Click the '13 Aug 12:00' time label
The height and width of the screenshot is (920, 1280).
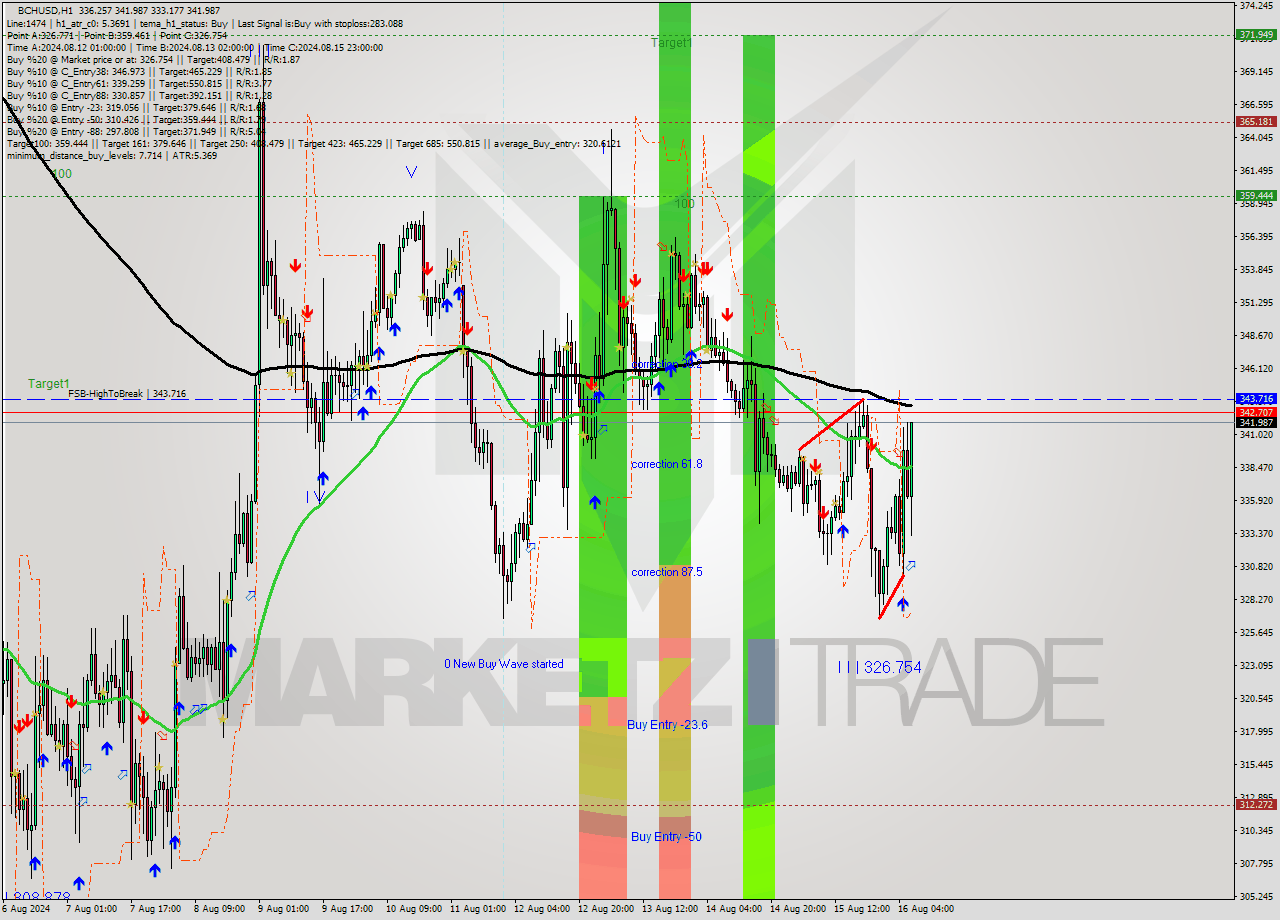coord(670,909)
